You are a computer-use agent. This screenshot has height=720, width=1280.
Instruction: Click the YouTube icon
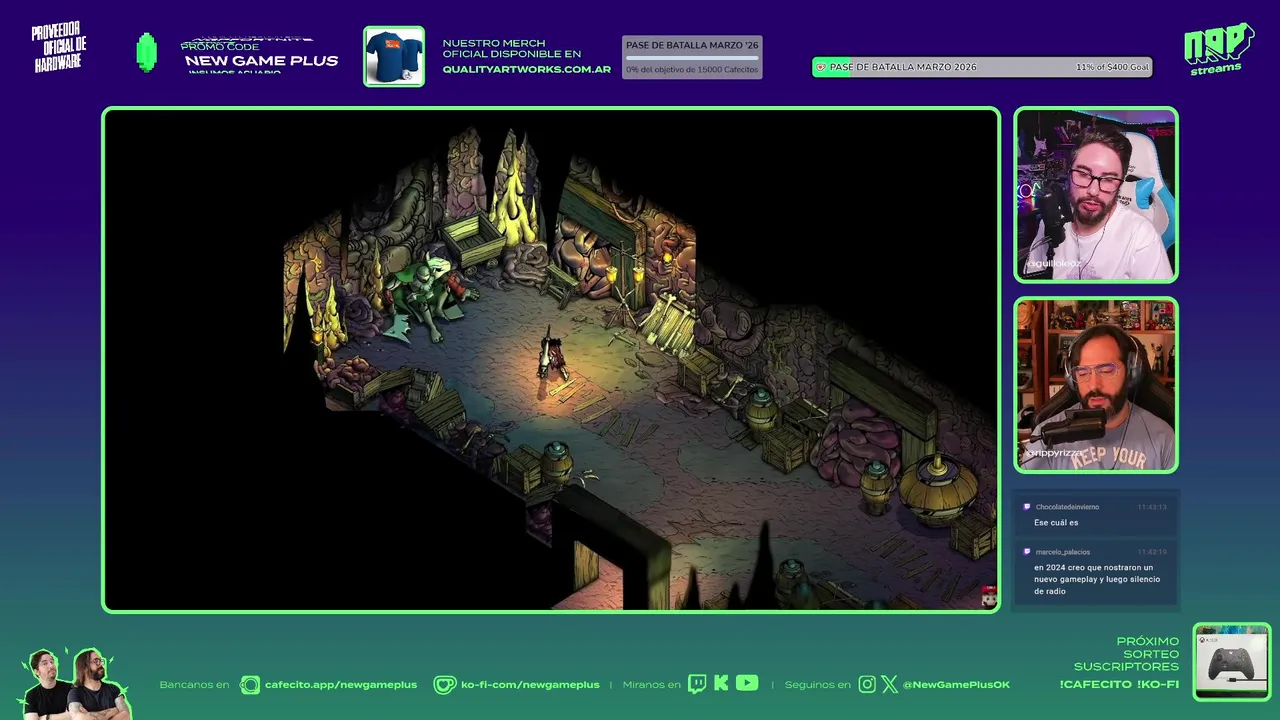point(747,683)
